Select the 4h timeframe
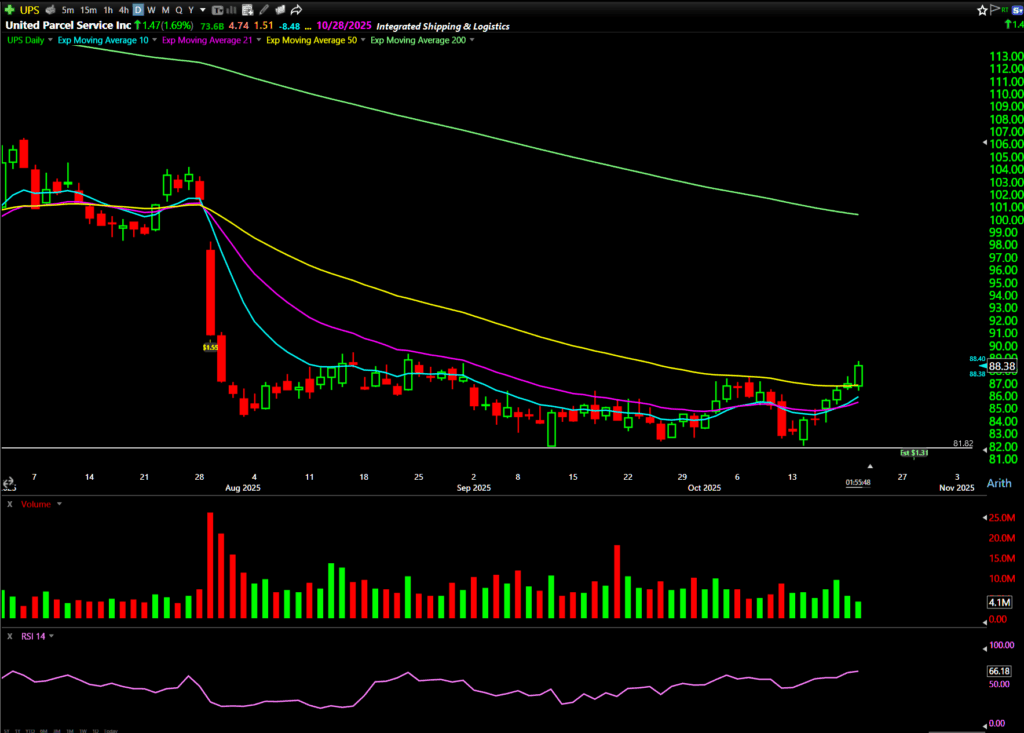 coord(123,10)
